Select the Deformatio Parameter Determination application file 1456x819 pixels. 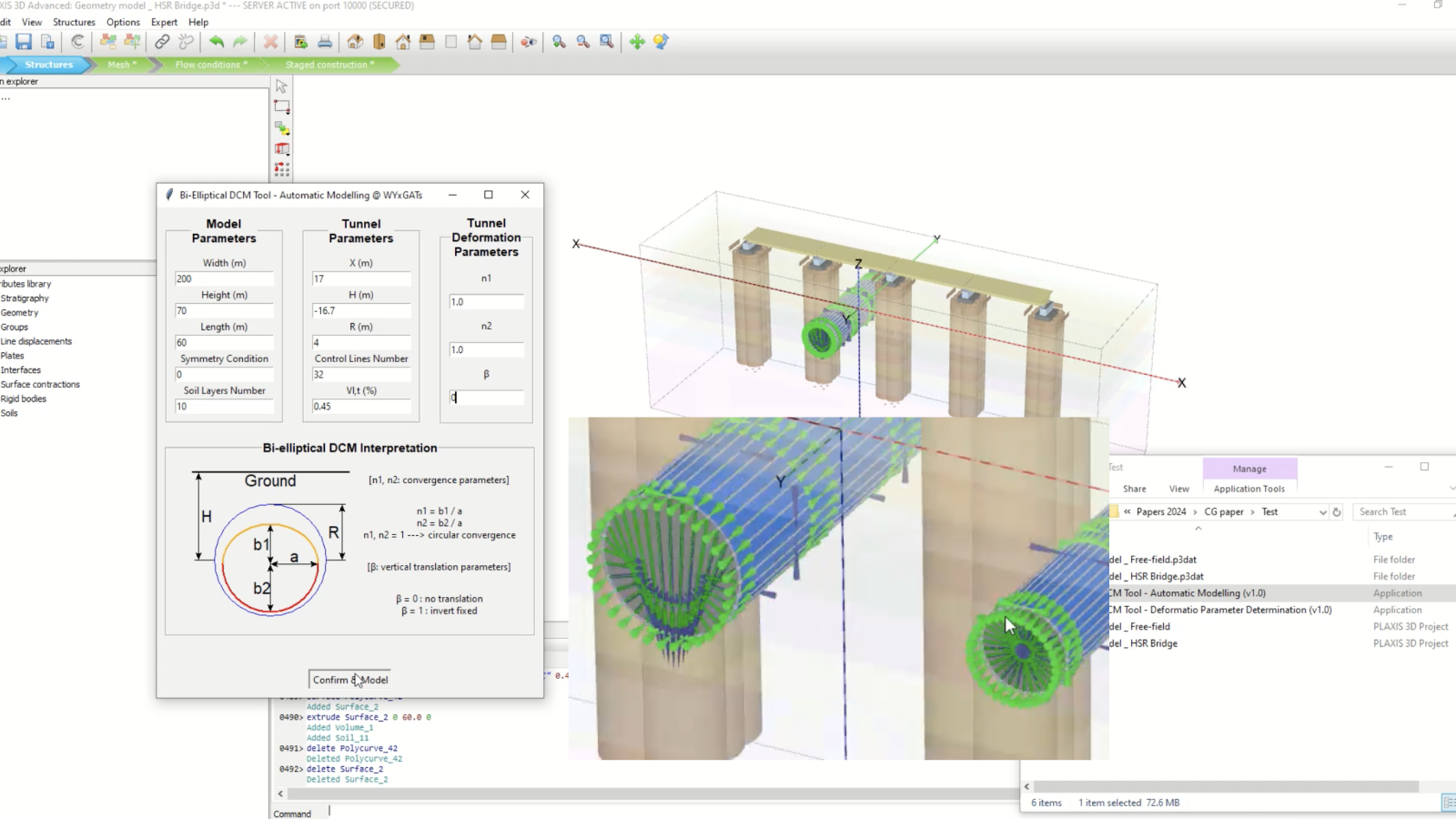click(1220, 610)
